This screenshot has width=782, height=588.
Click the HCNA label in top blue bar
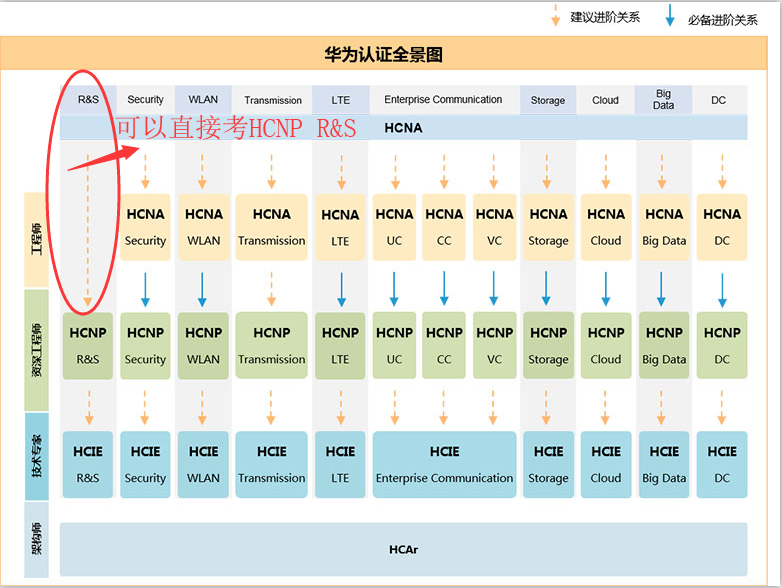click(x=403, y=128)
